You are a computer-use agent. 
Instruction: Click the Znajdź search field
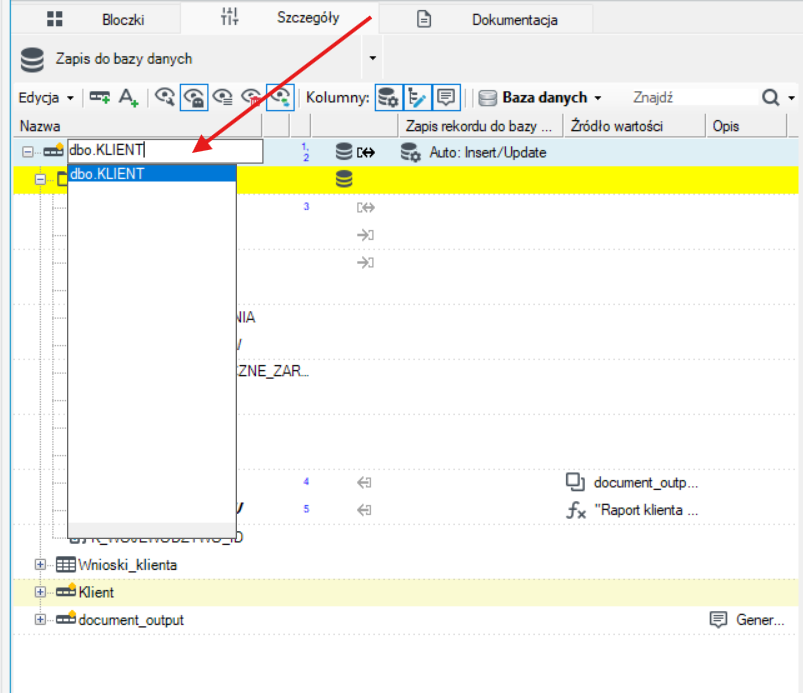tap(693, 97)
